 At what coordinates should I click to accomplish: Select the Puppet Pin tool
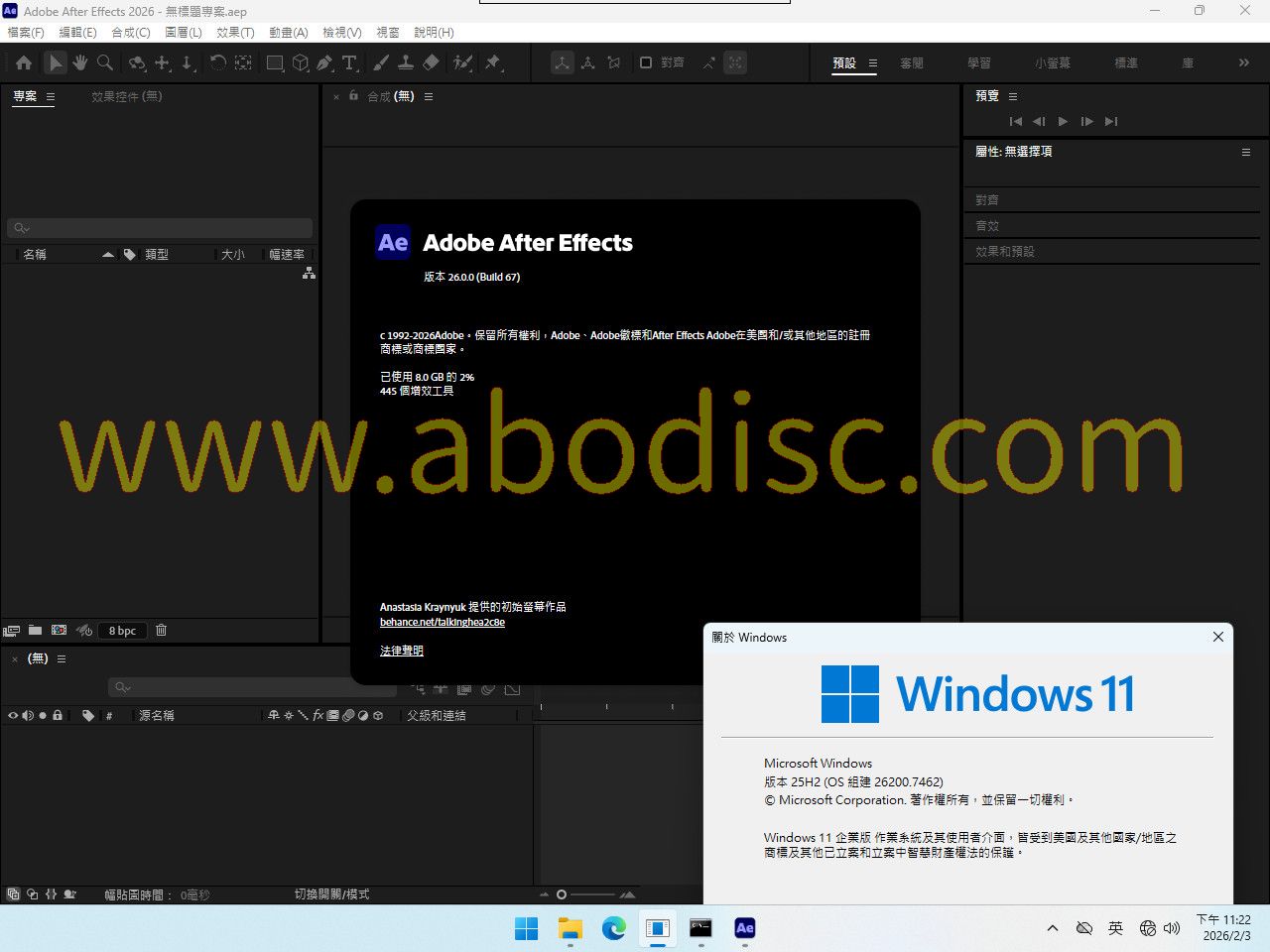493,62
